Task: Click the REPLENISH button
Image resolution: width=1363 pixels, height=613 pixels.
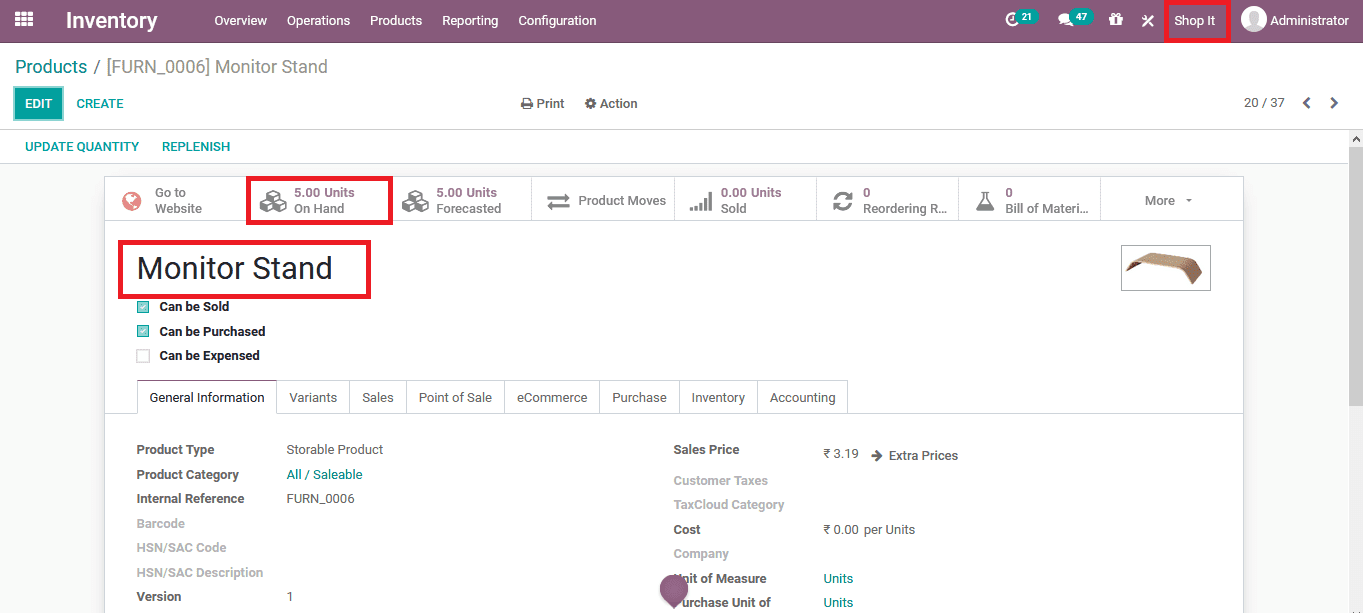Action: [x=196, y=146]
